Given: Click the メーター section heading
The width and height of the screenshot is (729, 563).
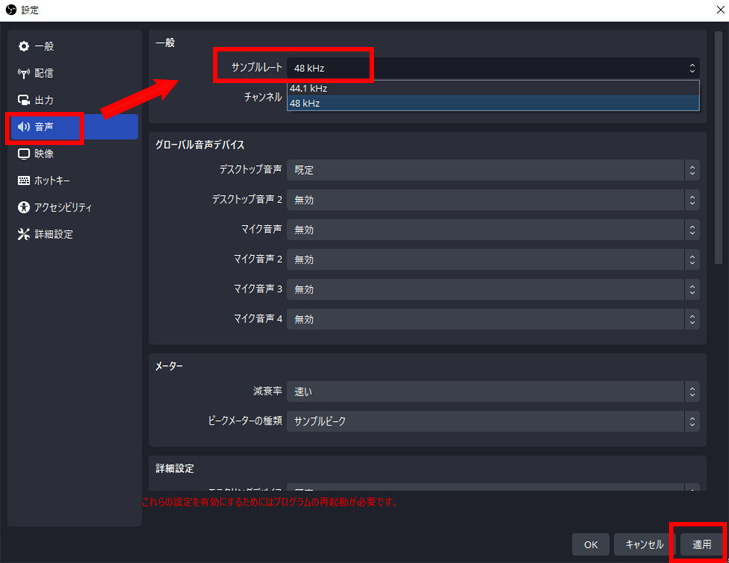Looking at the screenshot, I should [169, 366].
